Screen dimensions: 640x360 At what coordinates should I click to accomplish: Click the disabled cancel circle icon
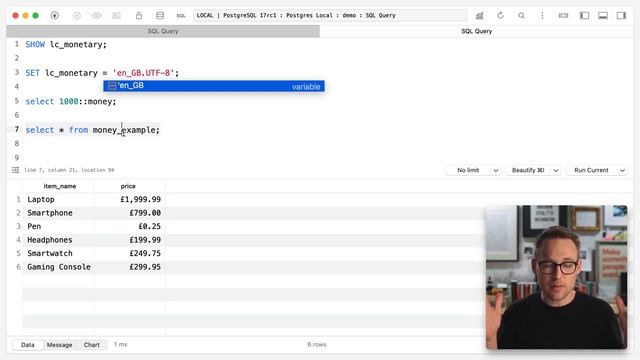(x=77, y=16)
